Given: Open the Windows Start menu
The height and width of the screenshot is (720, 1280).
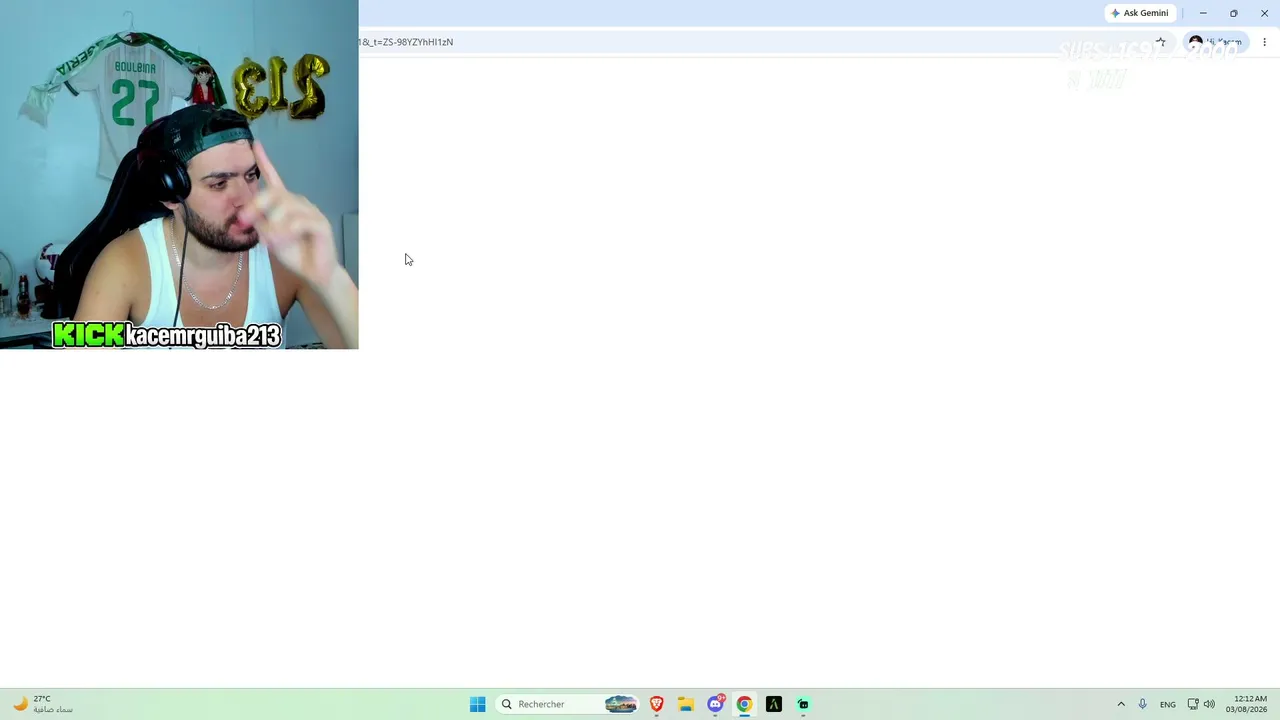Looking at the screenshot, I should (477, 704).
